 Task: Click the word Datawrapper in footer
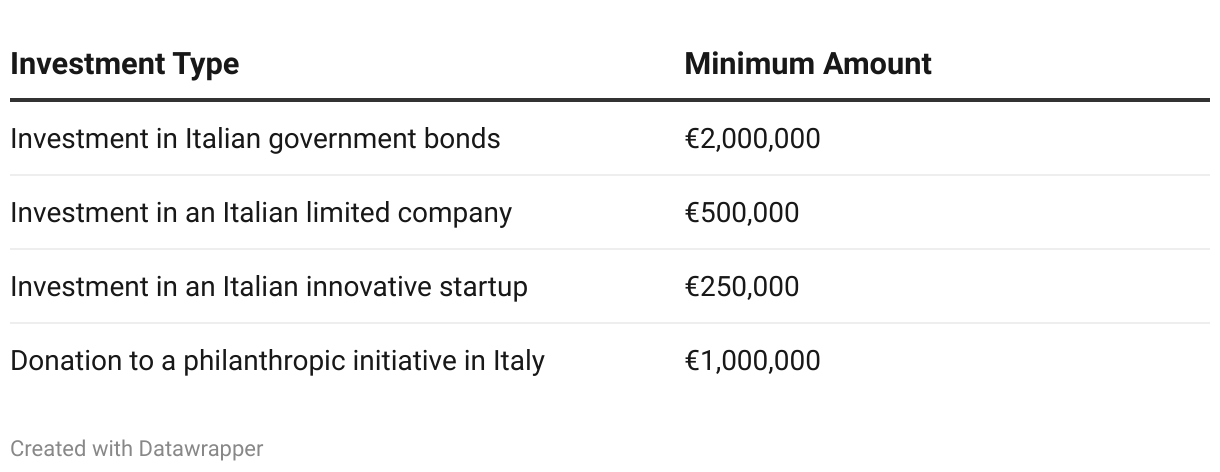coord(201,449)
